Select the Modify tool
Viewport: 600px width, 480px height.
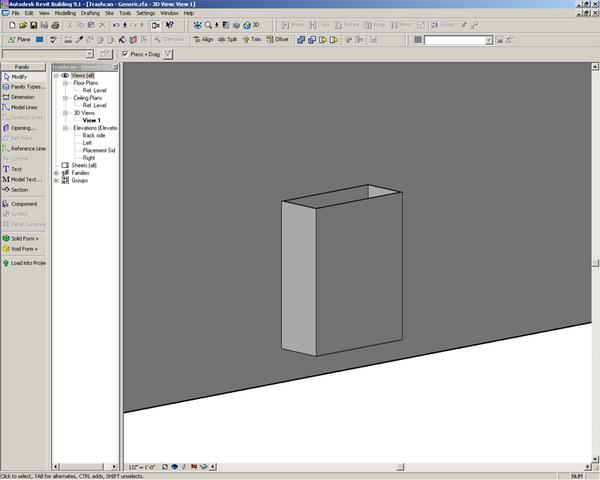20,76
